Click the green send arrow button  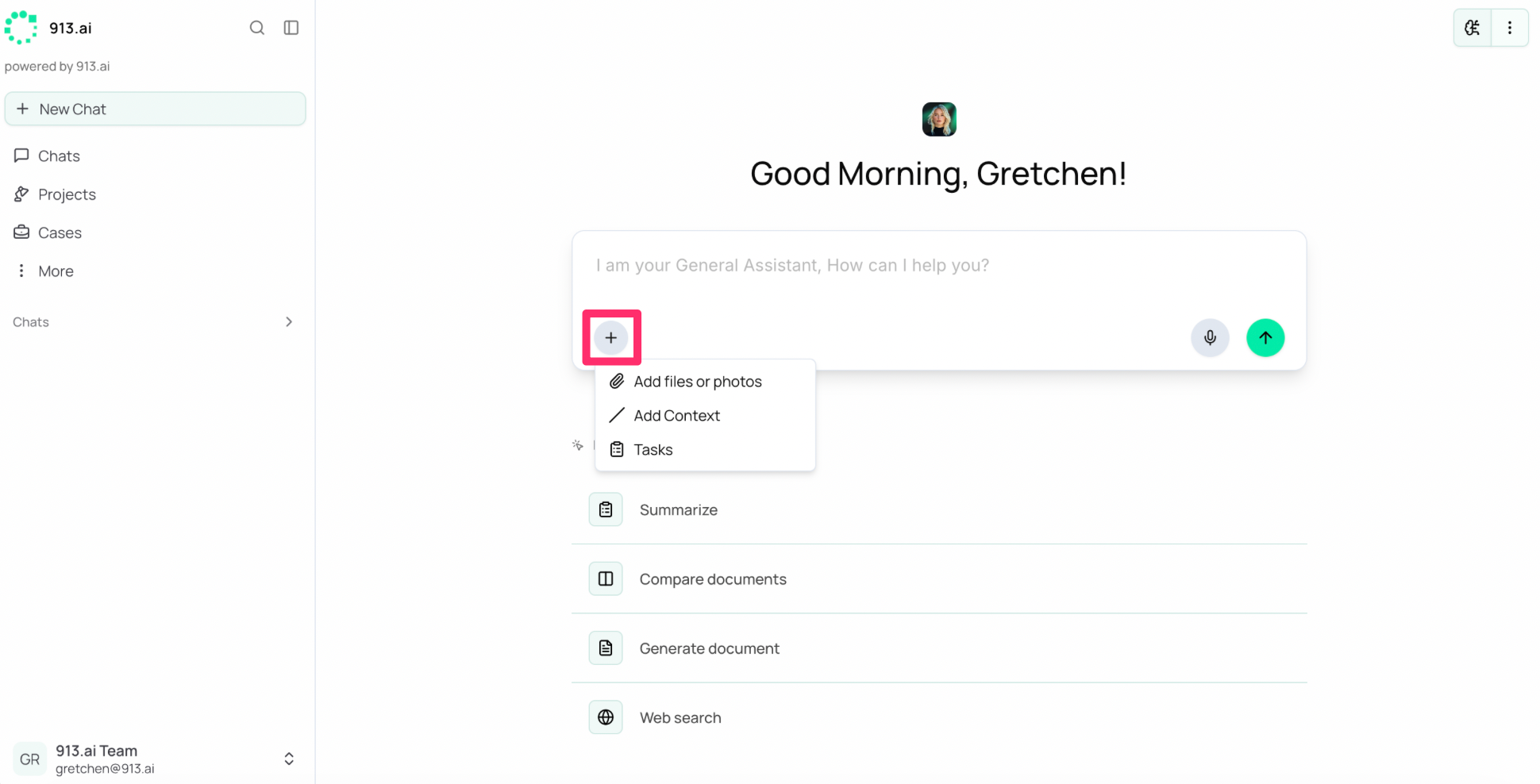(1265, 338)
